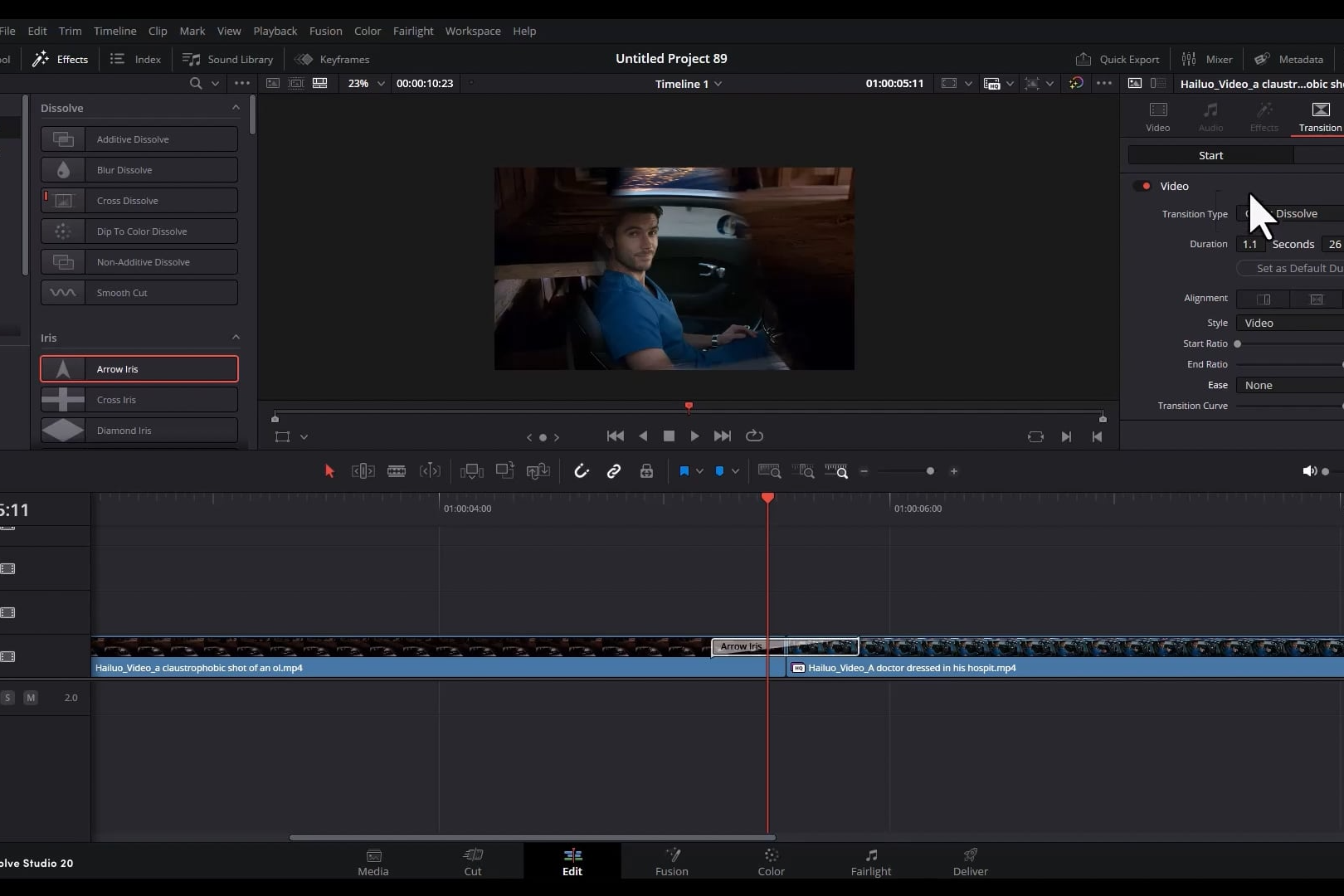Mute the audio track with M button

click(31, 698)
